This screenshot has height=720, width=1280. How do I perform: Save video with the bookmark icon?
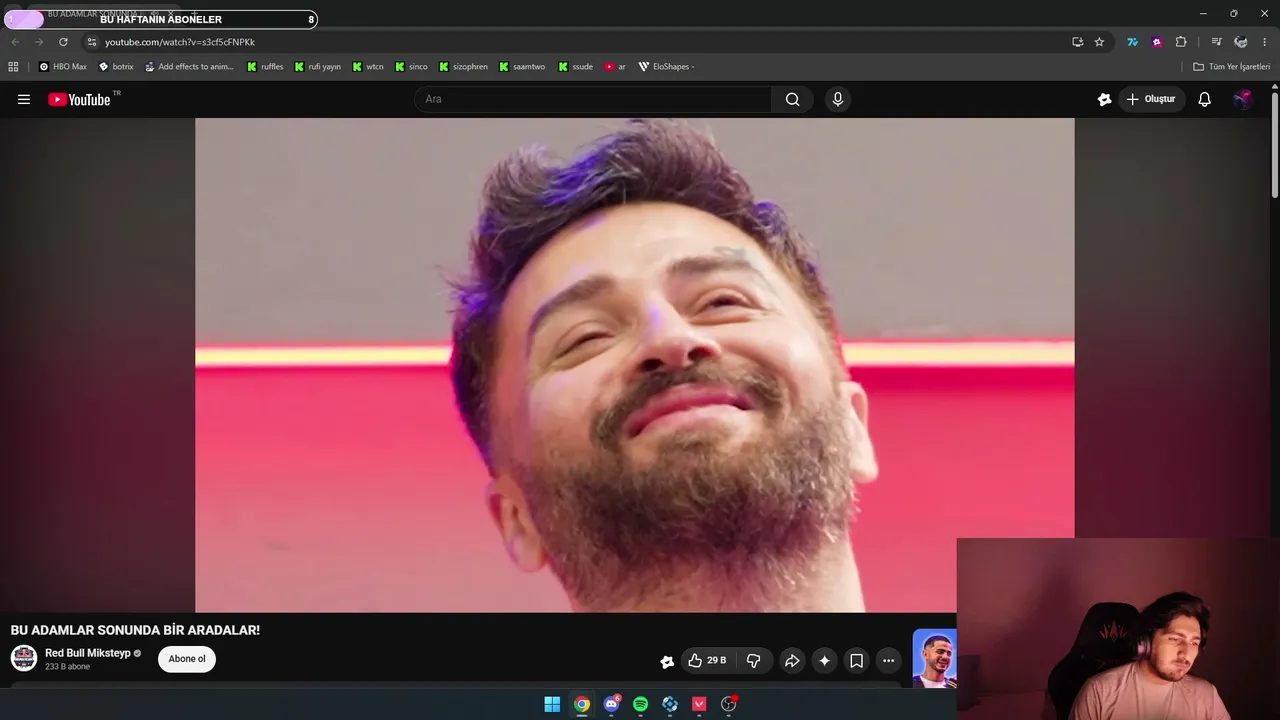click(856, 661)
